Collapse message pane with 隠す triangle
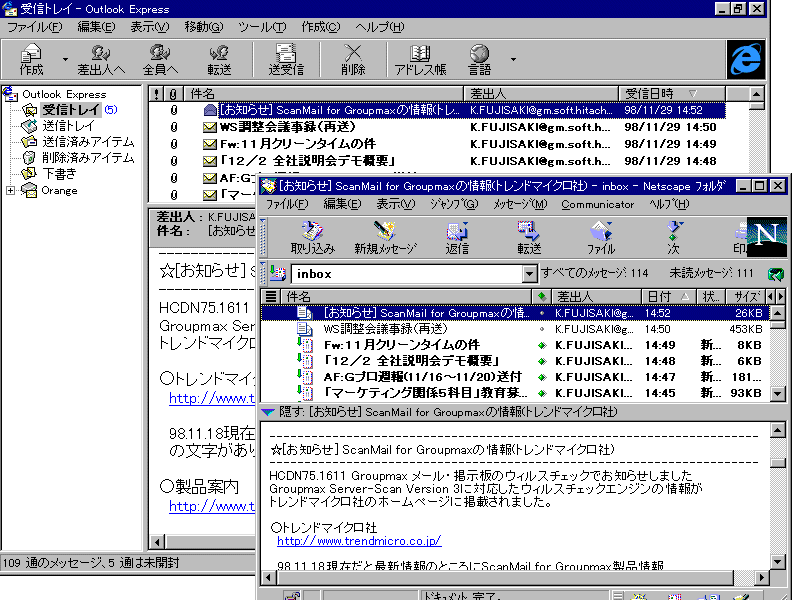800x600 pixels. coord(268,412)
